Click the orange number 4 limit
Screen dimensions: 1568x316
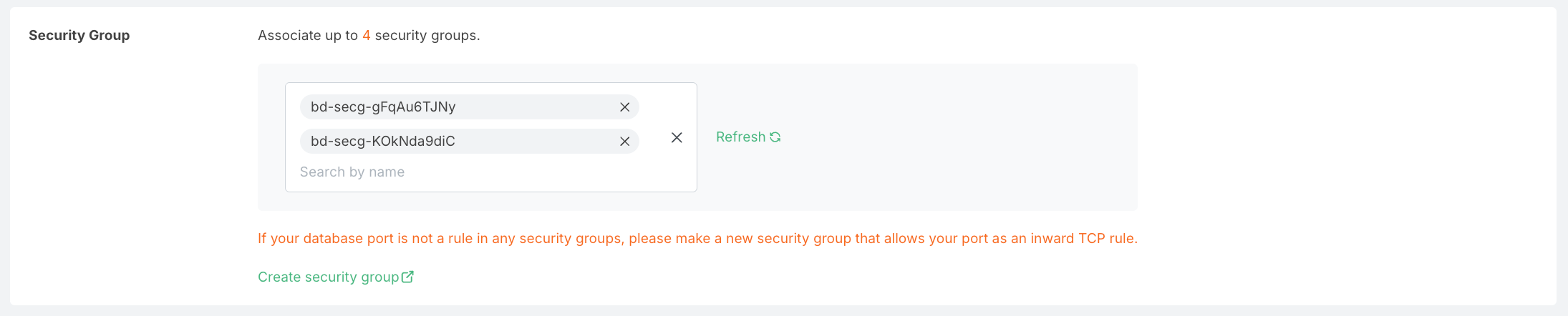click(366, 36)
